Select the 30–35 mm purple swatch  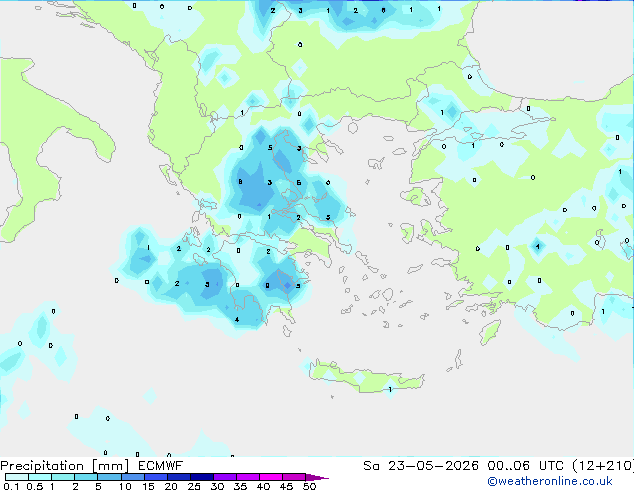click(x=224, y=477)
